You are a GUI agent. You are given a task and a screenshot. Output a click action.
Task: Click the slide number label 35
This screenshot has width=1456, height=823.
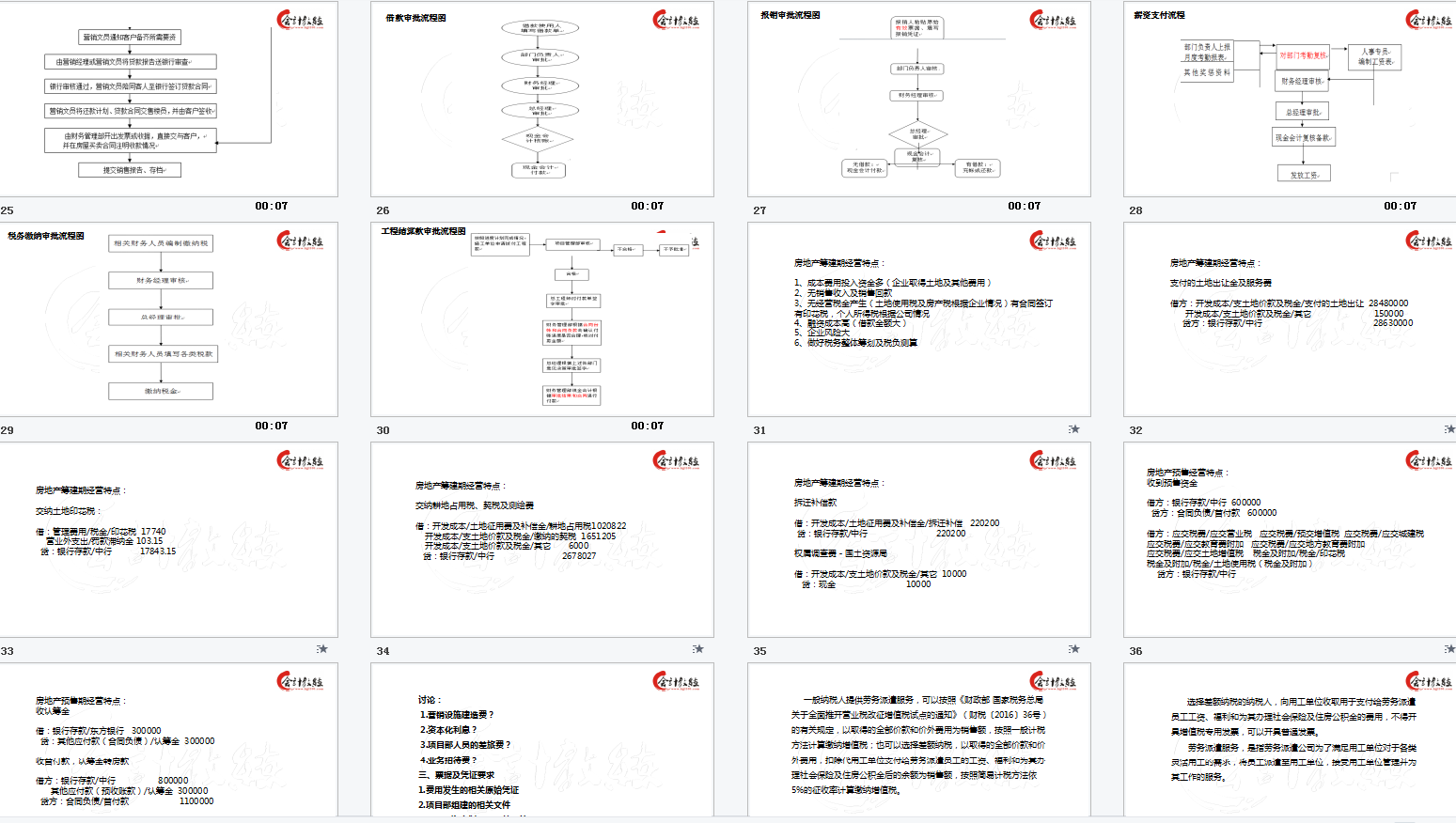(759, 651)
